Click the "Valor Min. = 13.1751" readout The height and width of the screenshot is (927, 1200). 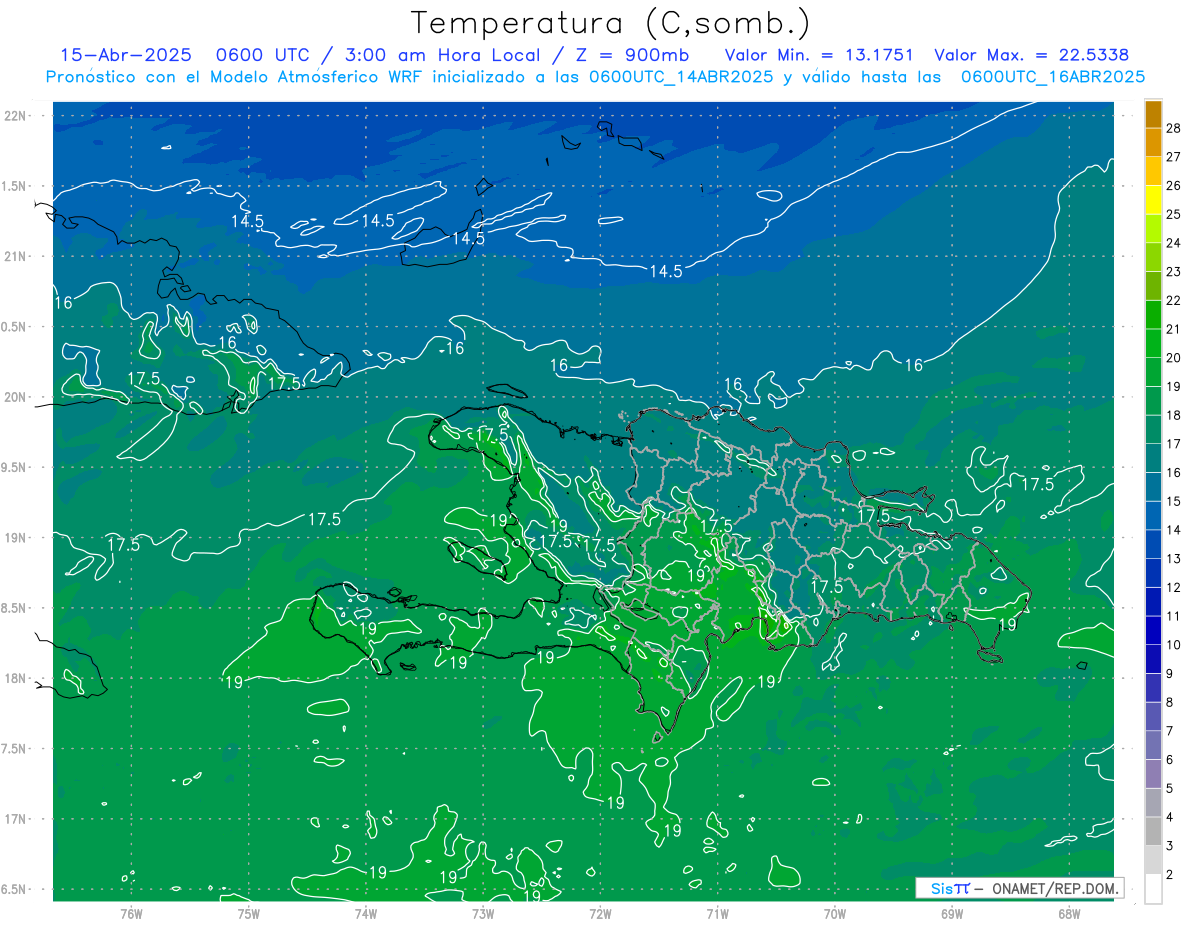click(x=818, y=55)
